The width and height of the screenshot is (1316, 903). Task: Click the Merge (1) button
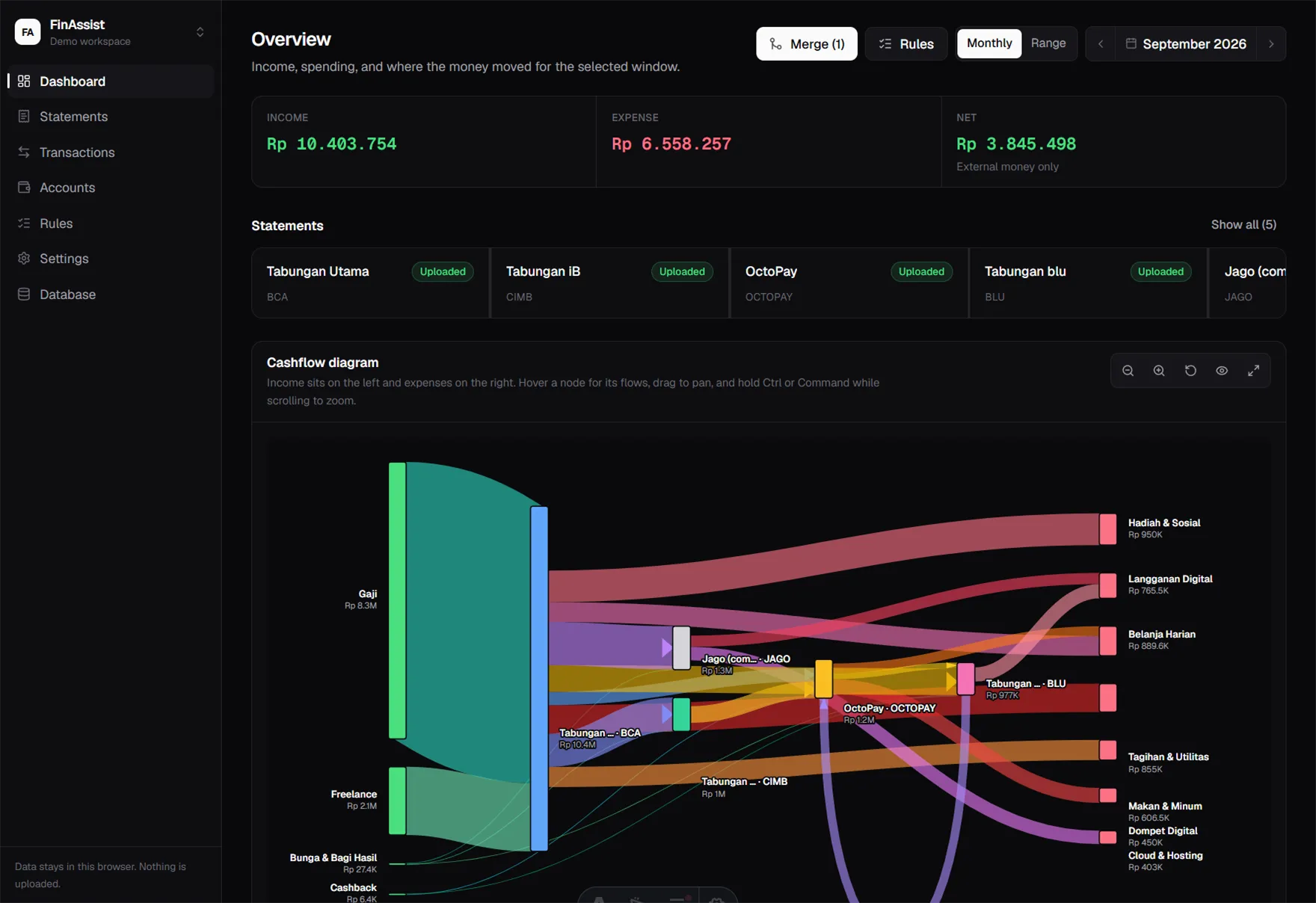807,44
